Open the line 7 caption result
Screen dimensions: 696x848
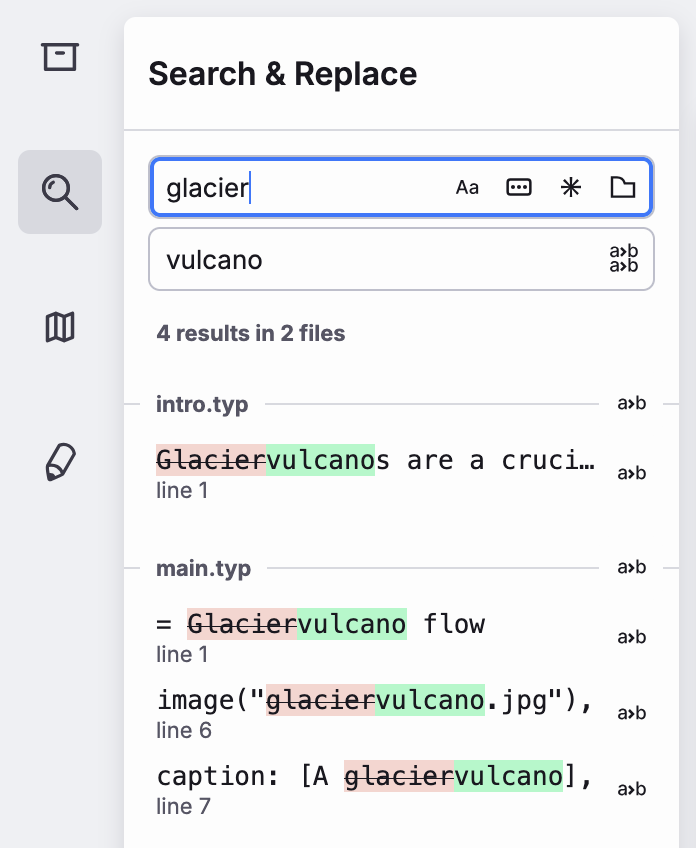pos(376,790)
